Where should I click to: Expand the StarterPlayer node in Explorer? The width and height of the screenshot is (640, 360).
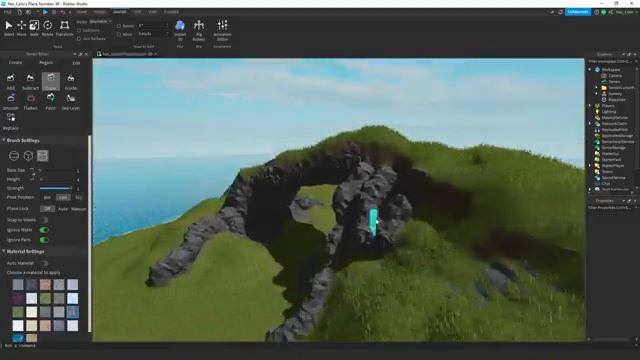pyautogui.click(x=590, y=166)
